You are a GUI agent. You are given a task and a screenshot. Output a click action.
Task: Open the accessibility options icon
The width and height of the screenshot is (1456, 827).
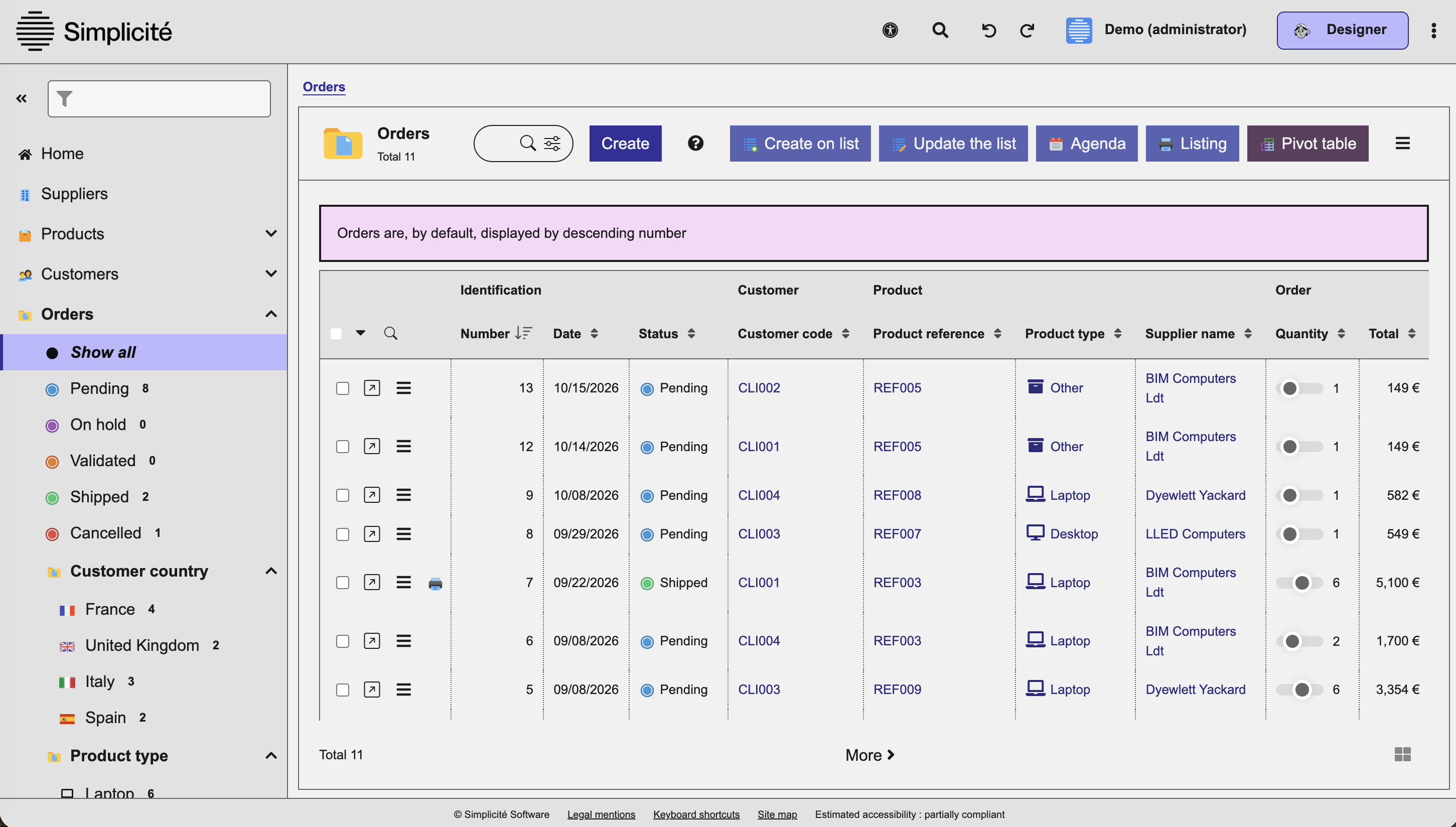[x=890, y=30]
